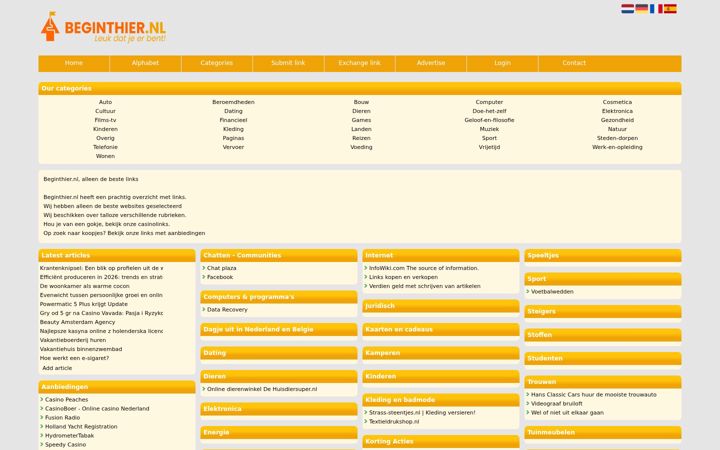Open the Data Recovery link

coord(227,310)
